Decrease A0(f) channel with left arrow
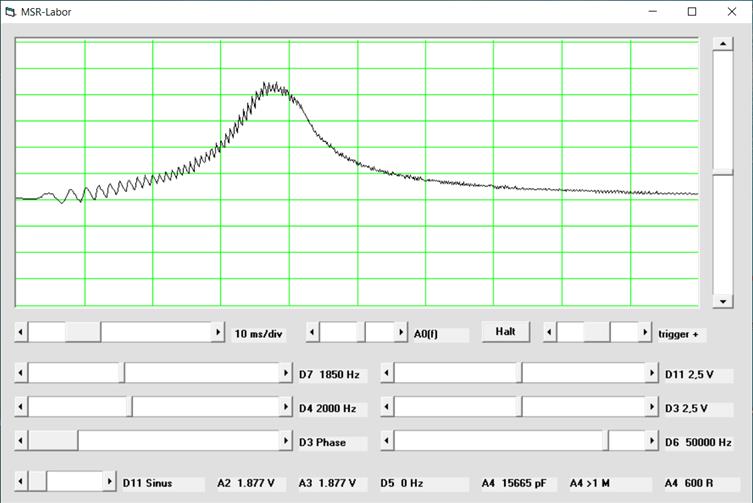This screenshot has height=503, width=753. click(312, 332)
